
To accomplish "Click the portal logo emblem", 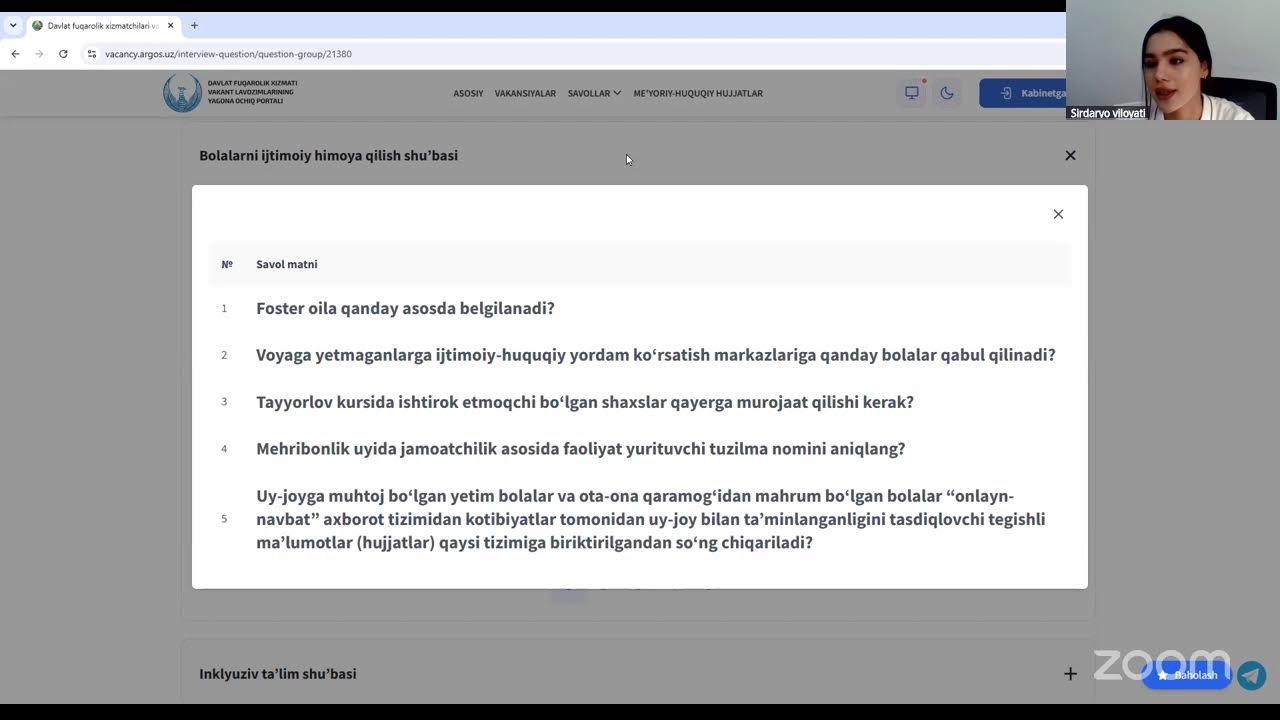I will pos(182,93).
